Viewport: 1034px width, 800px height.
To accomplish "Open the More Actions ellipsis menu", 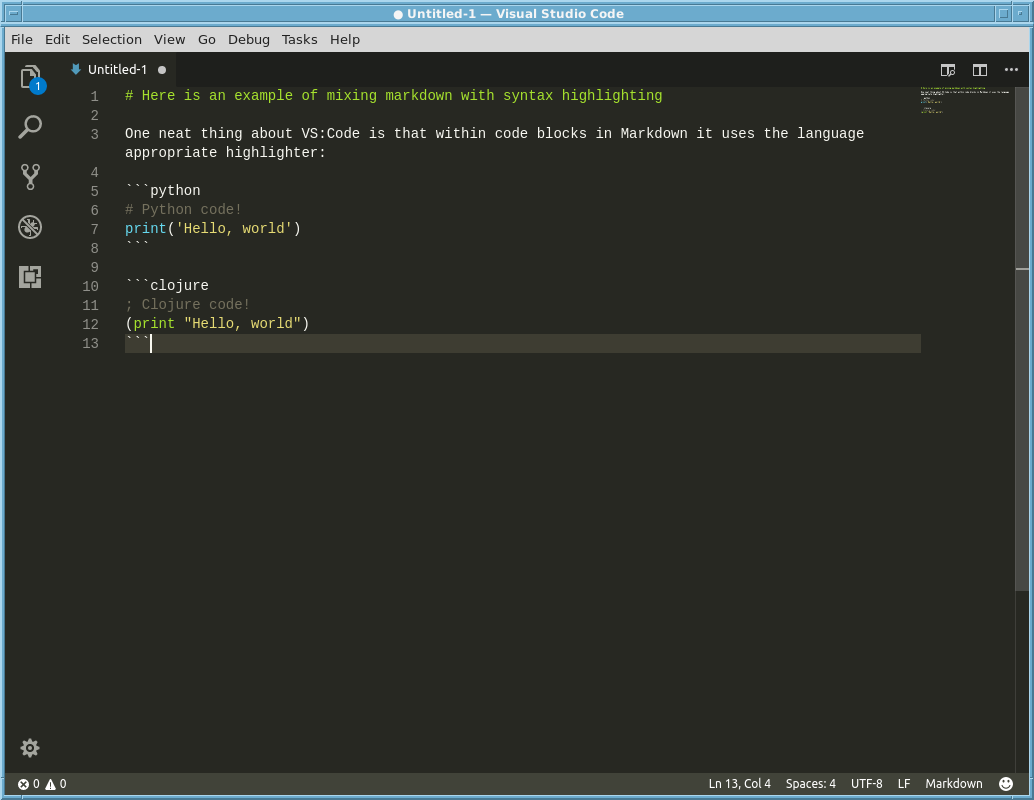I will coord(1011,69).
